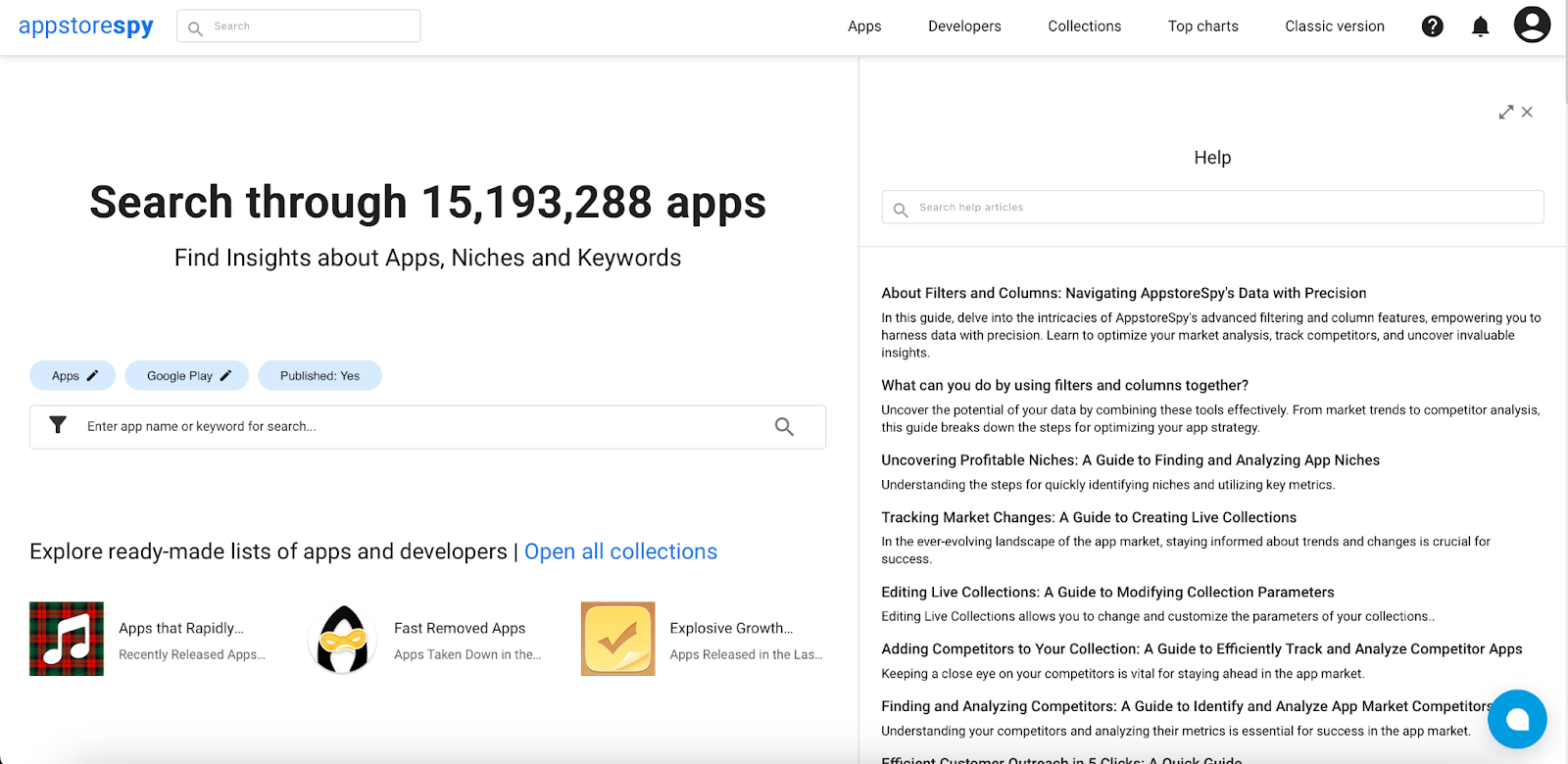Open the Collections menu
1568x764 pixels.
1084,26
